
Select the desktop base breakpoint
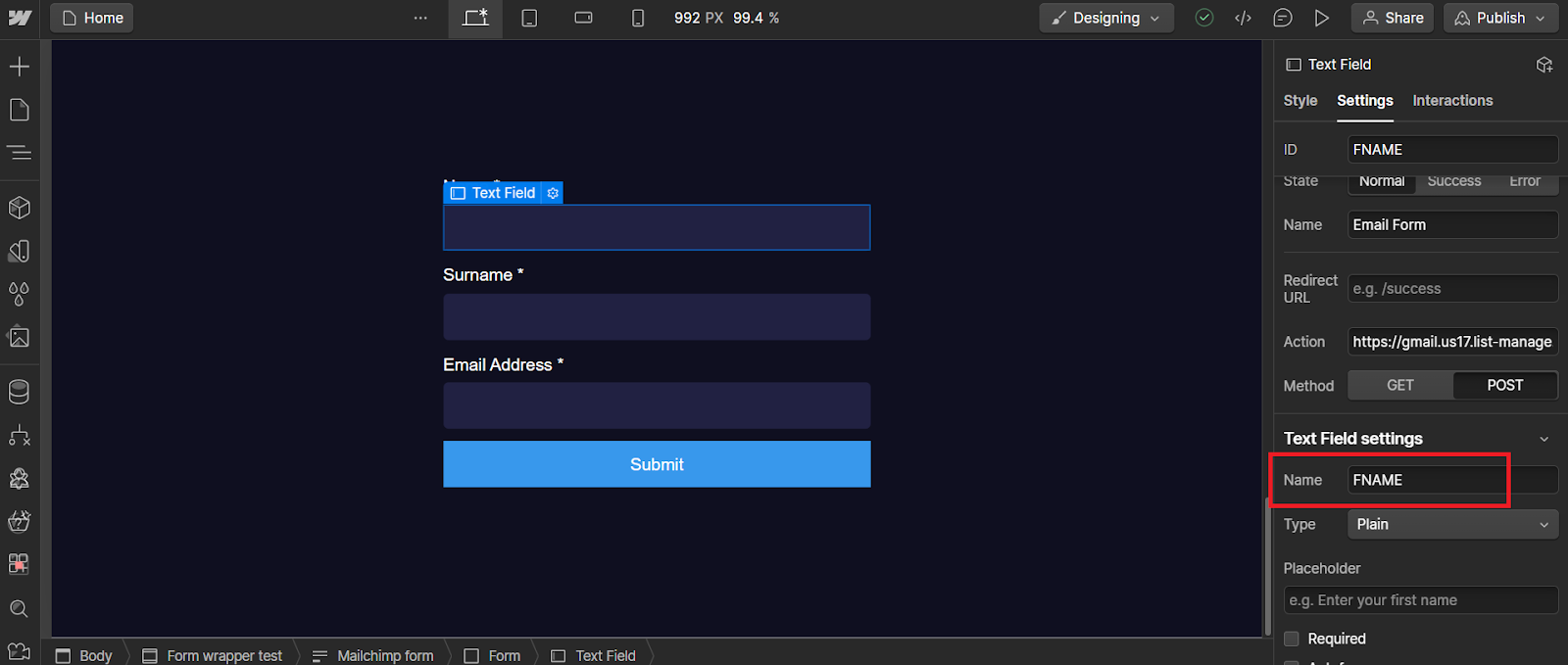pos(475,18)
